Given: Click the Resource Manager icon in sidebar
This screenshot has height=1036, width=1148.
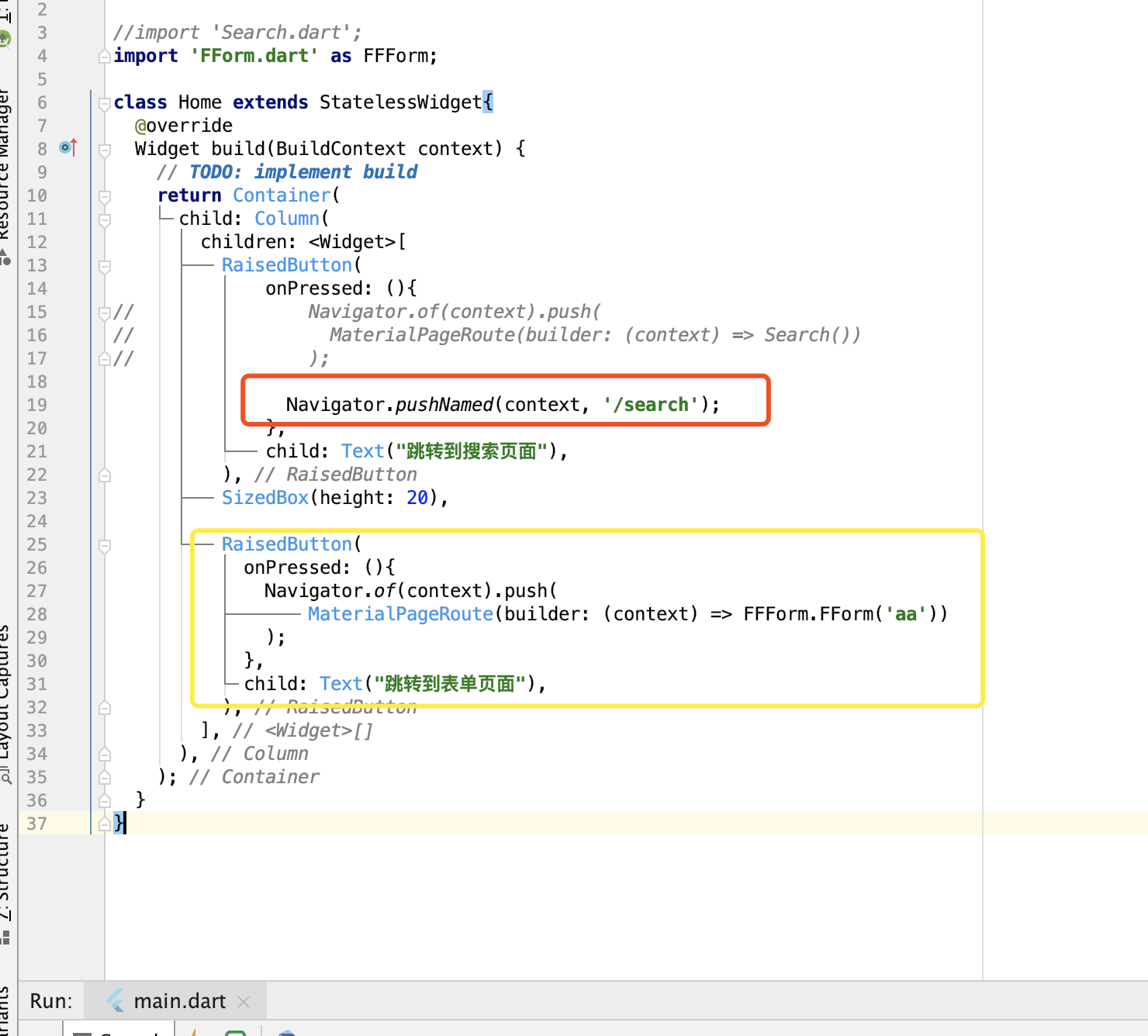Looking at the screenshot, I should [x=5, y=257].
